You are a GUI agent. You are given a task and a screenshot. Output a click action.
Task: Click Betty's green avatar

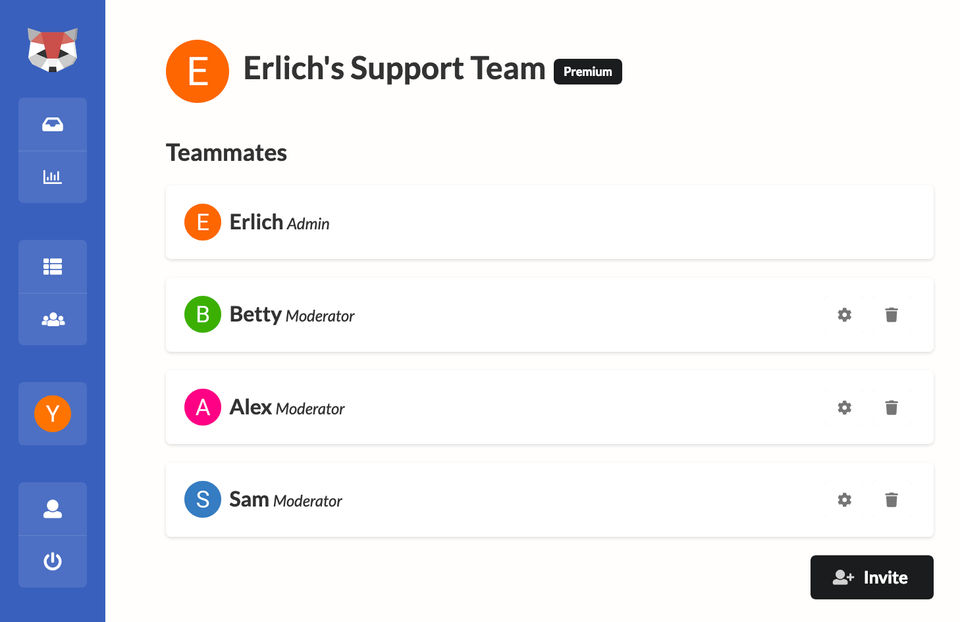pos(202,315)
